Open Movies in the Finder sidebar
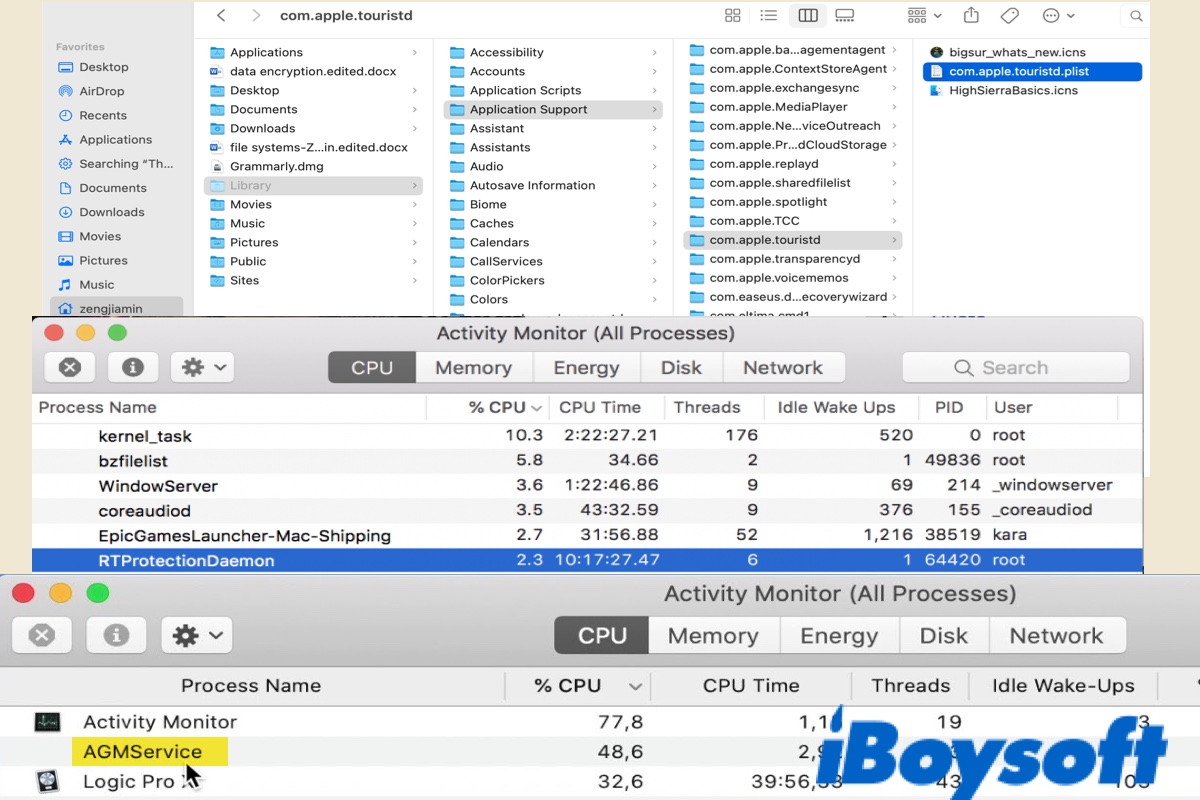 100,236
